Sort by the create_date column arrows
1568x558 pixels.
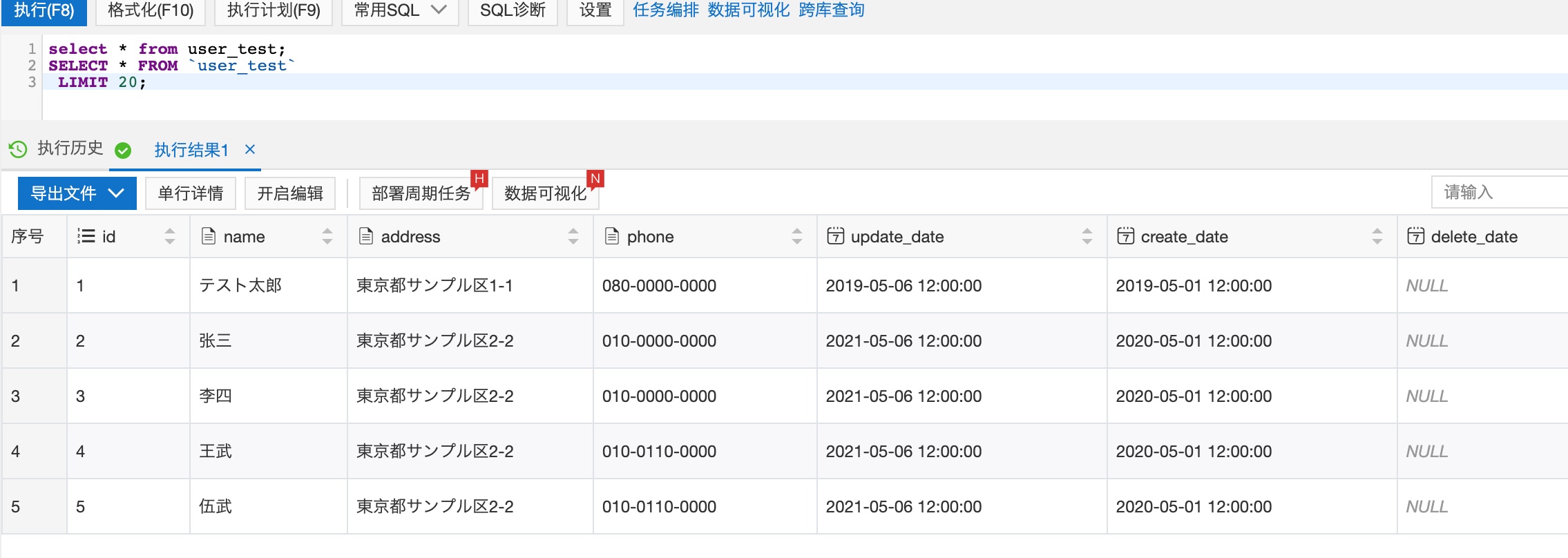pos(1377,236)
